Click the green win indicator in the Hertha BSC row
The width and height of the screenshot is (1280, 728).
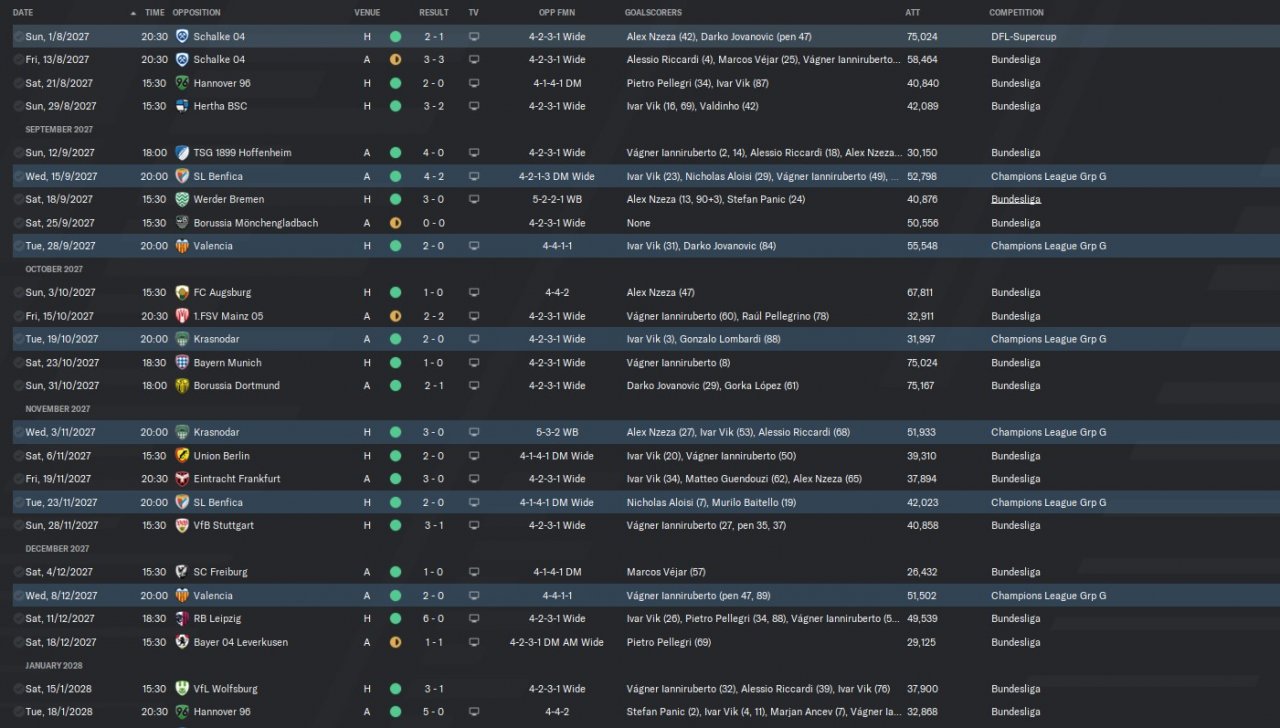(396, 106)
